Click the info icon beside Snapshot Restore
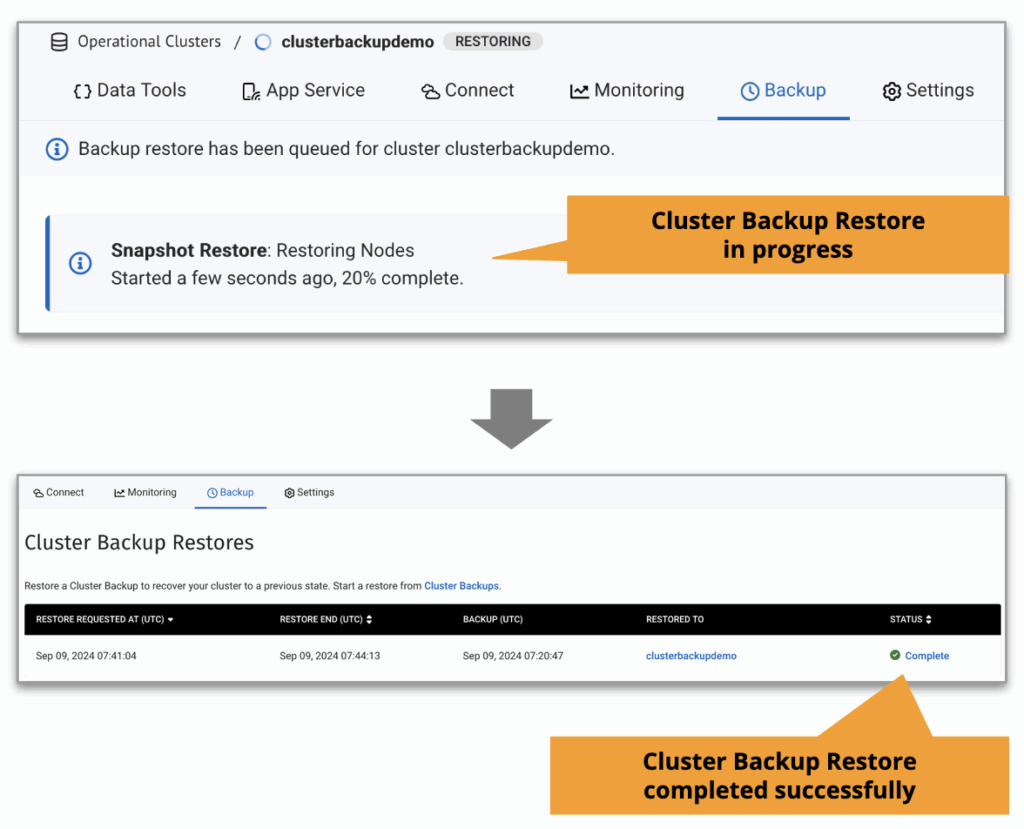This screenshot has height=829, width=1024. click(80, 263)
